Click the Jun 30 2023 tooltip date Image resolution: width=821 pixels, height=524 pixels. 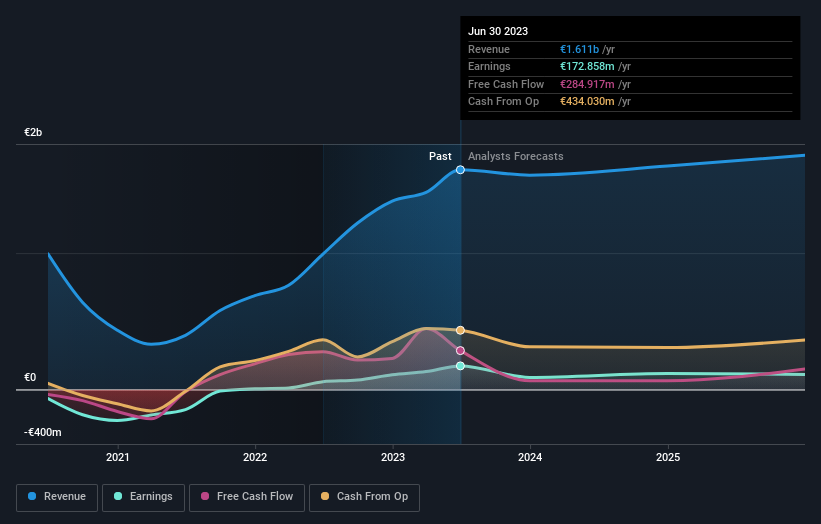[x=498, y=31]
